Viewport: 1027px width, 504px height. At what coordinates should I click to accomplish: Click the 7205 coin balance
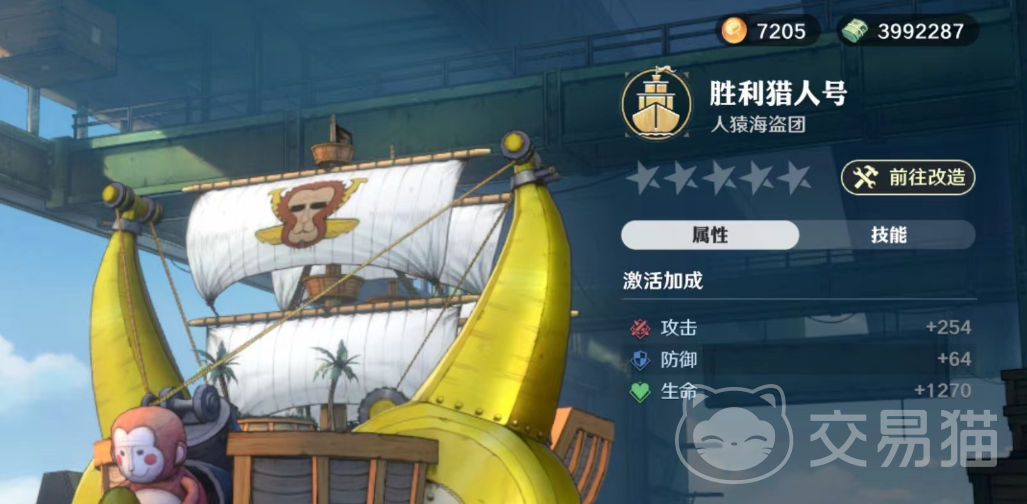coord(779,31)
